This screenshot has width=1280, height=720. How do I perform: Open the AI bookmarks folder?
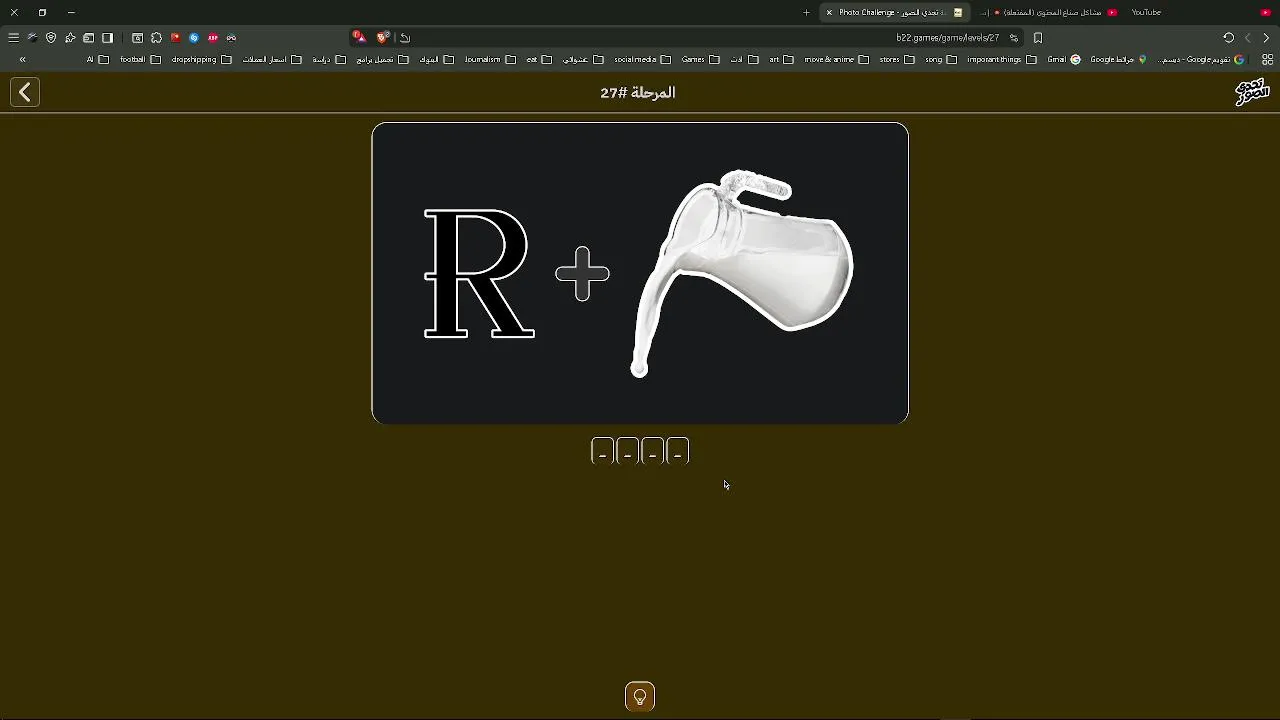98,59
